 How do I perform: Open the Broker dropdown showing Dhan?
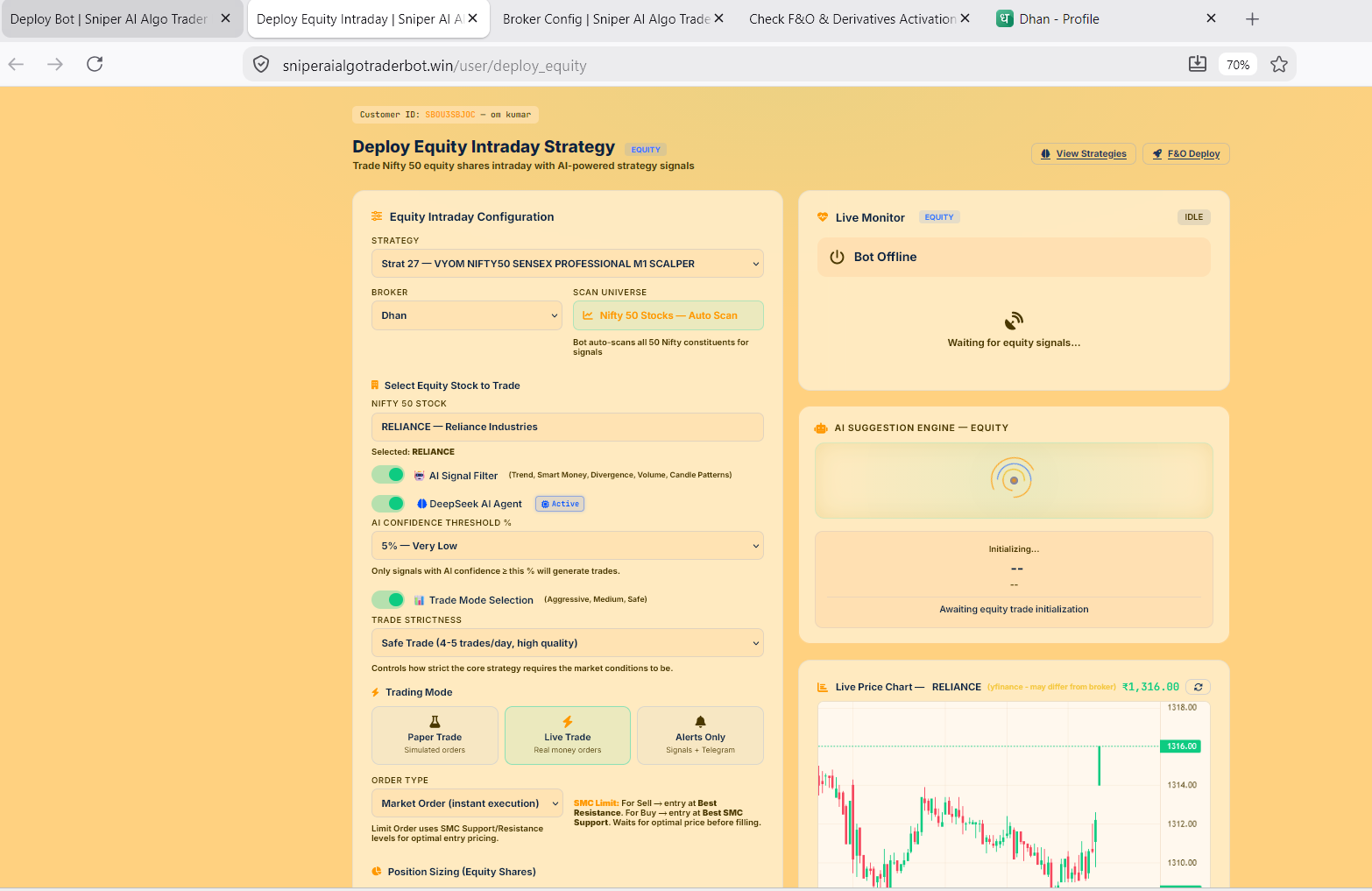(467, 315)
